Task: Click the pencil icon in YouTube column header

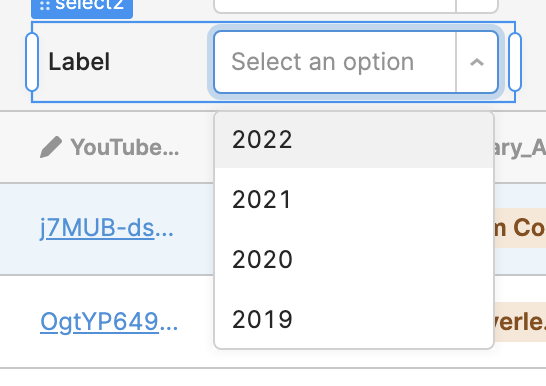Action: click(51, 147)
